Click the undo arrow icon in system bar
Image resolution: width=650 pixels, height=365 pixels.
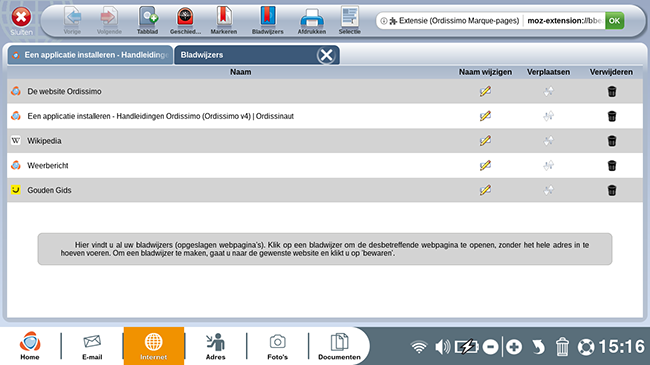(x=538, y=347)
